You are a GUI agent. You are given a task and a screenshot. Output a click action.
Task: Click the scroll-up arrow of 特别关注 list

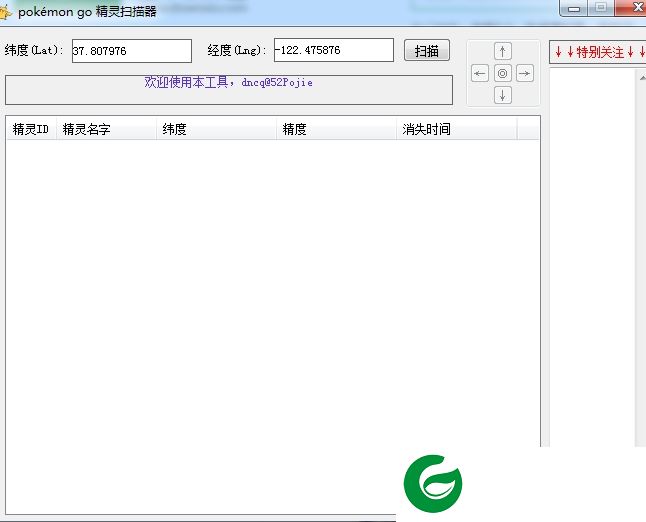pos(642,77)
